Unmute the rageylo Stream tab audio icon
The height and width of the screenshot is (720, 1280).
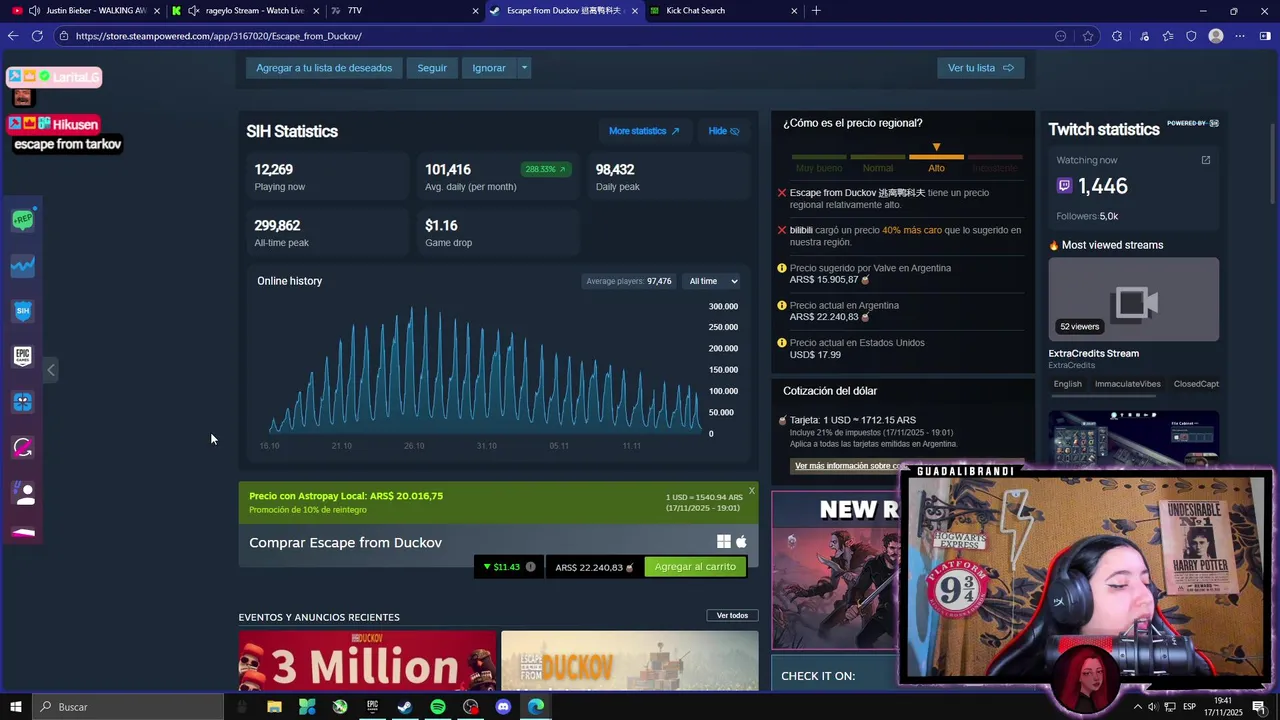(194, 11)
